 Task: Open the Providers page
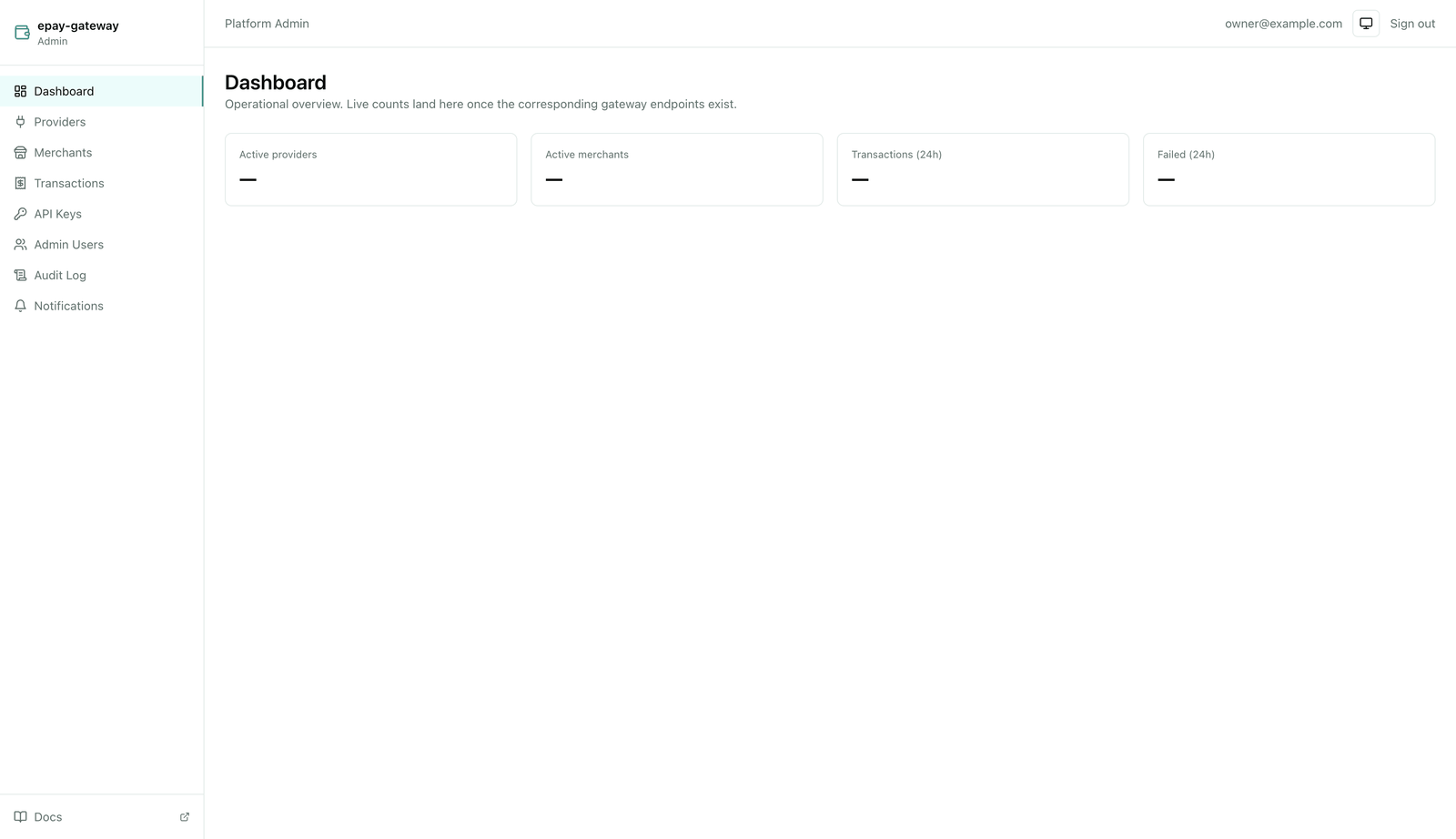[101, 122]
